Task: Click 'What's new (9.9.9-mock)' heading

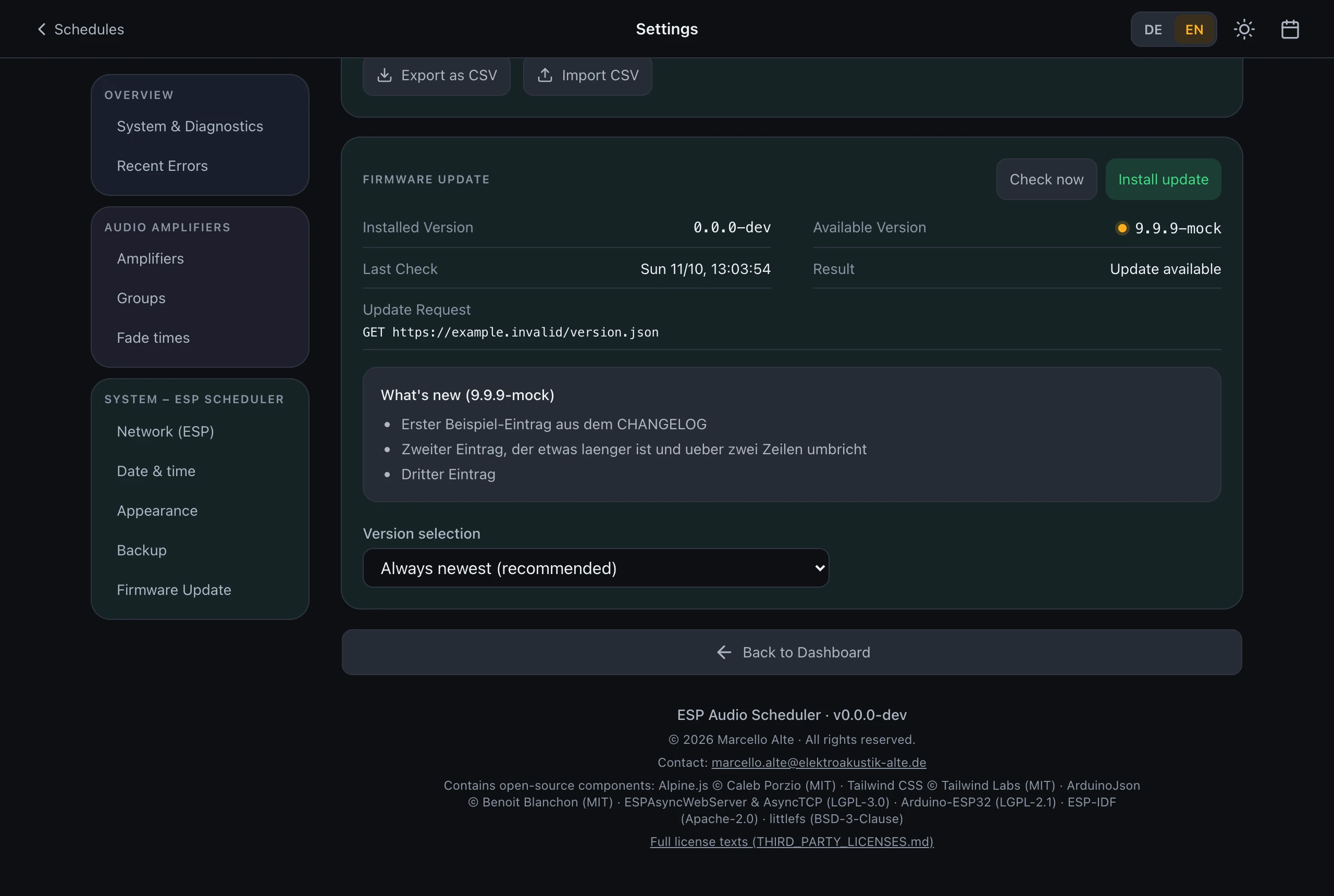Action: tap(467, 395)
